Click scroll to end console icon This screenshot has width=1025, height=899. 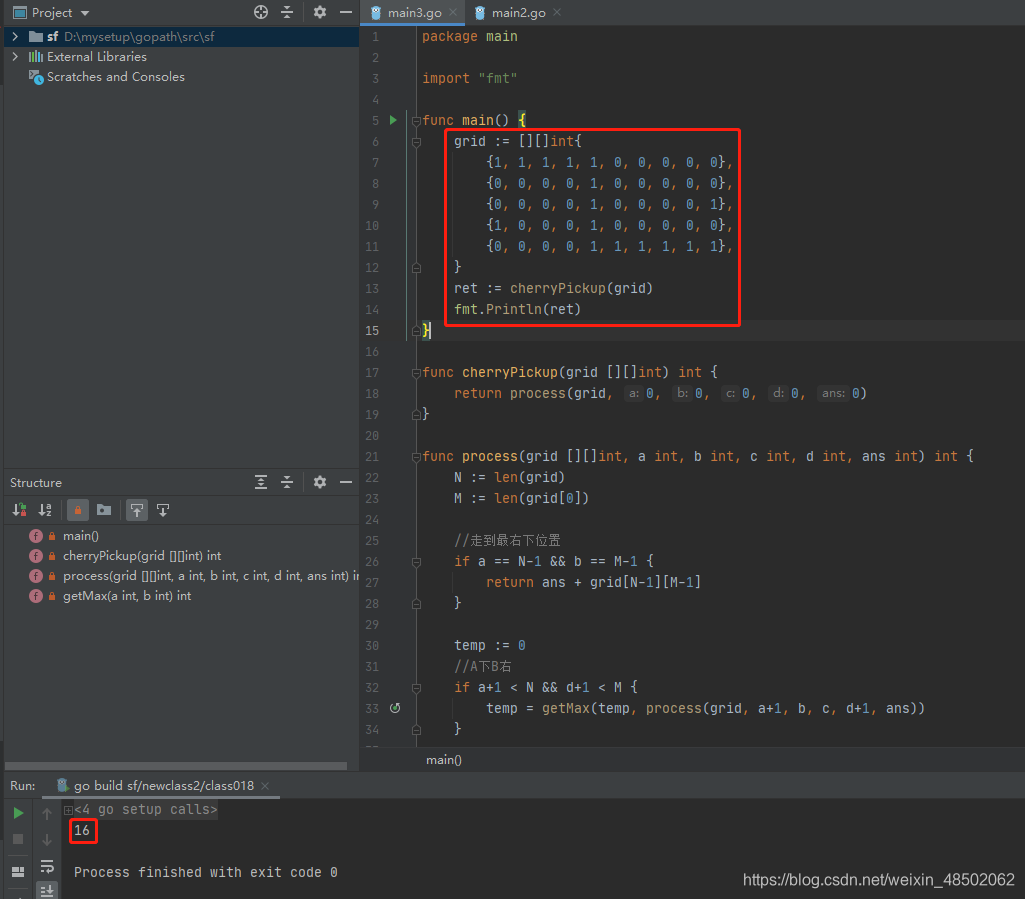click(x=47, y=891)
